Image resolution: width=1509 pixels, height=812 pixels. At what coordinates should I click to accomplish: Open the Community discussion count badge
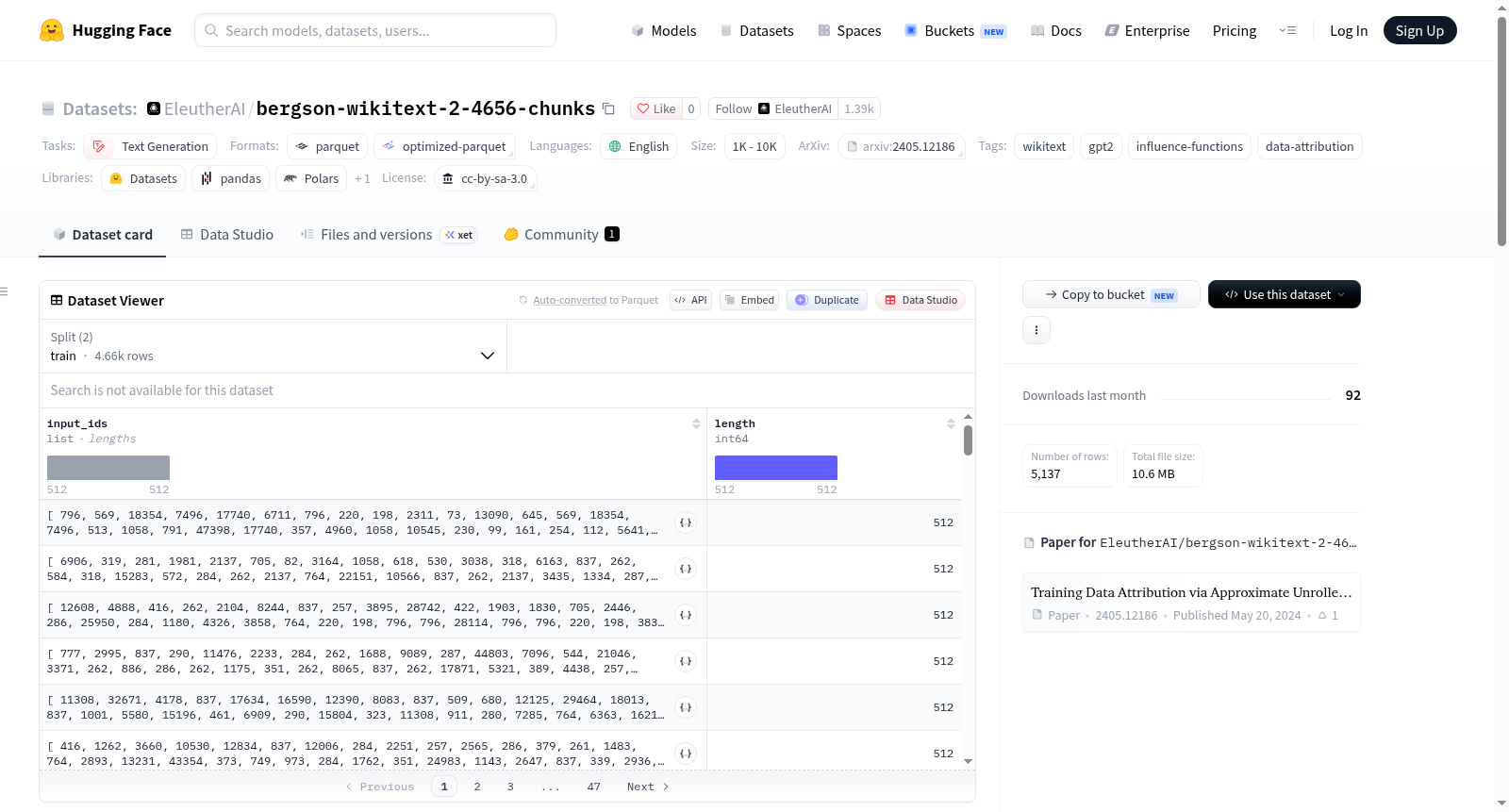tap(612, 234)
